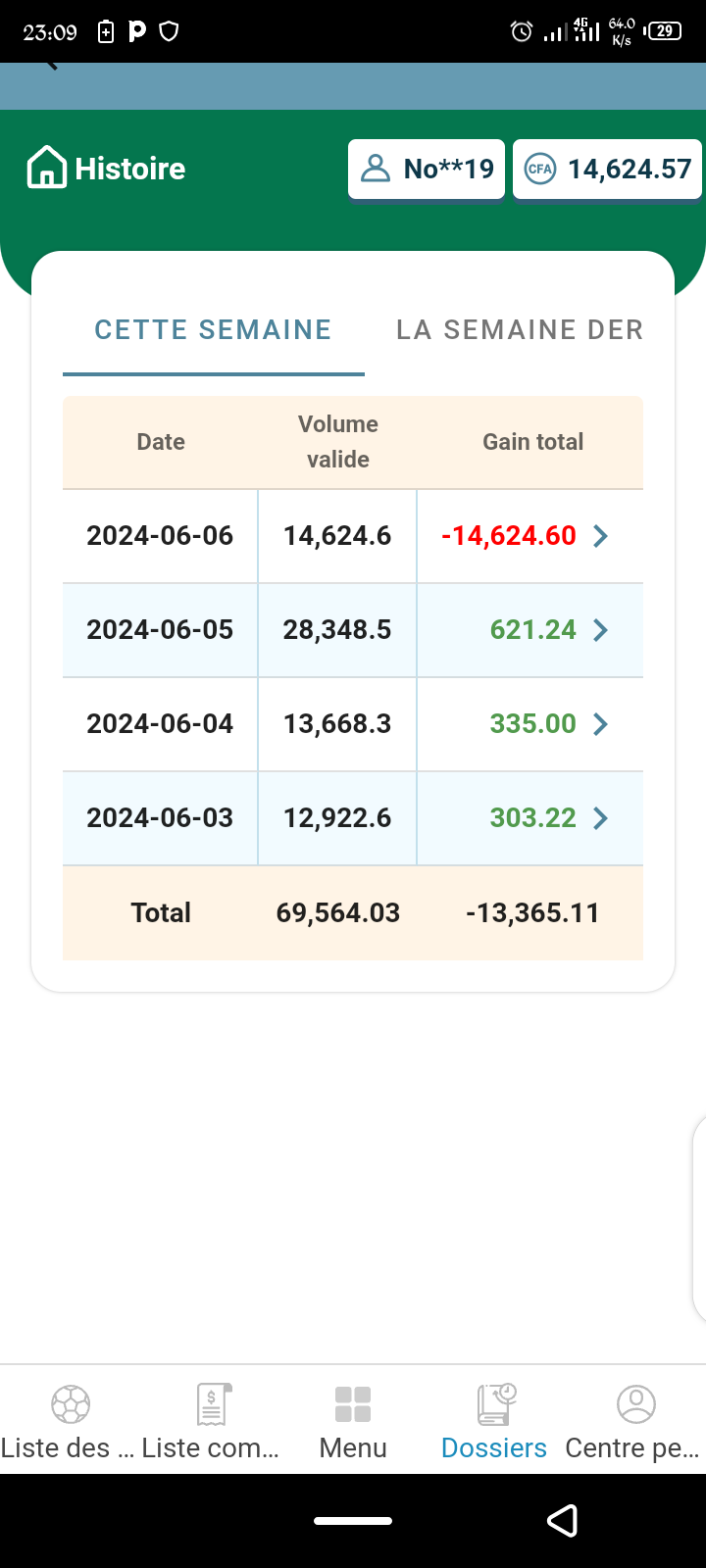Open the football Liste des matches icon
706x1568 pixels.
[x=71, y=1404]
